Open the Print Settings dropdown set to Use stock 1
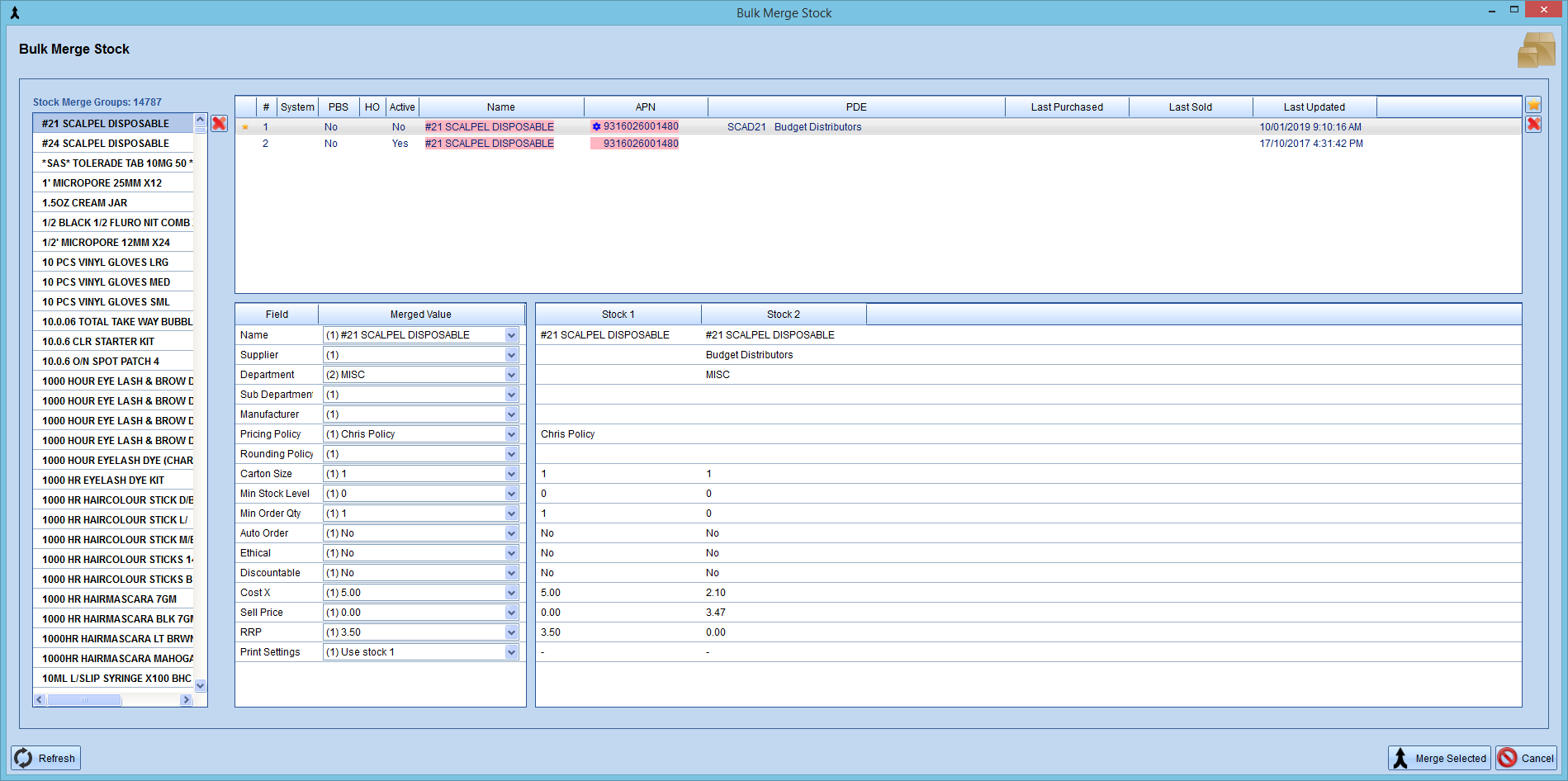Screen dimensions: 1568x781 (x=512, y=651)
